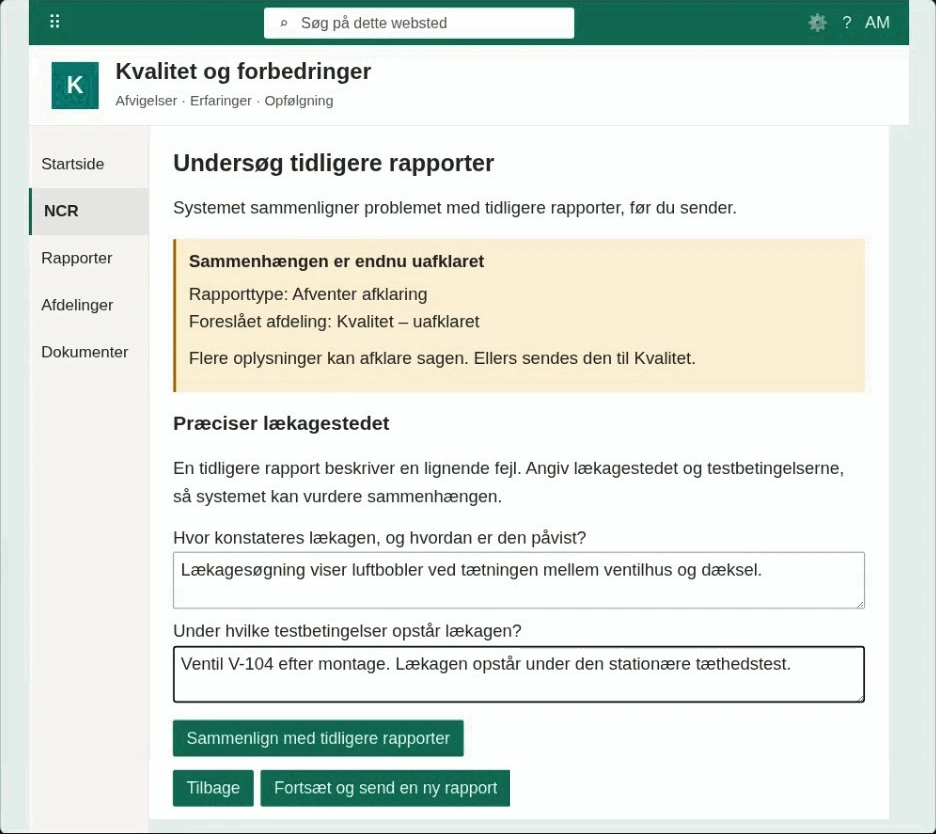The image size is (936, 834).
Task: Click the 'Sammenhængen er endnu uafklaret' notice title
Action: [336, 261]
